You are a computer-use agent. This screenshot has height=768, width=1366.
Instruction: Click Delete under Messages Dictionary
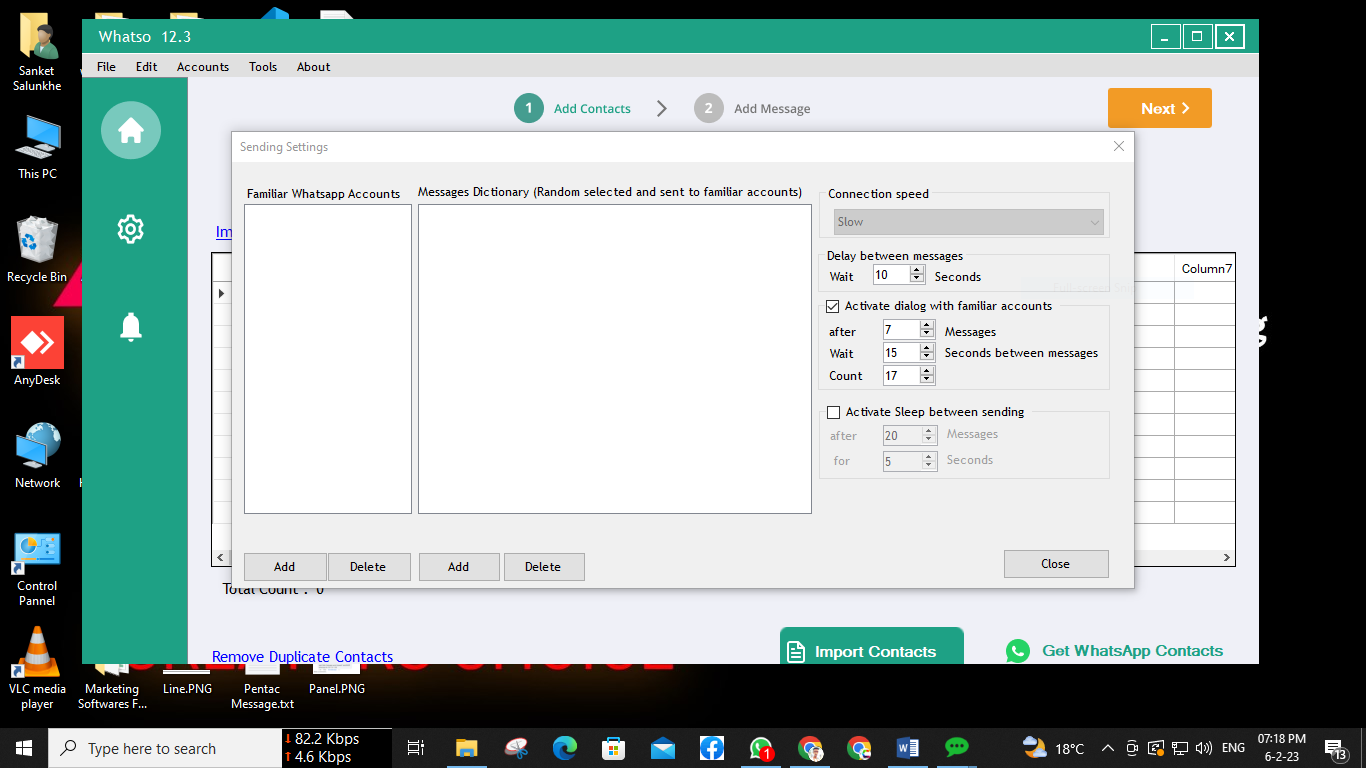(543, 567)
